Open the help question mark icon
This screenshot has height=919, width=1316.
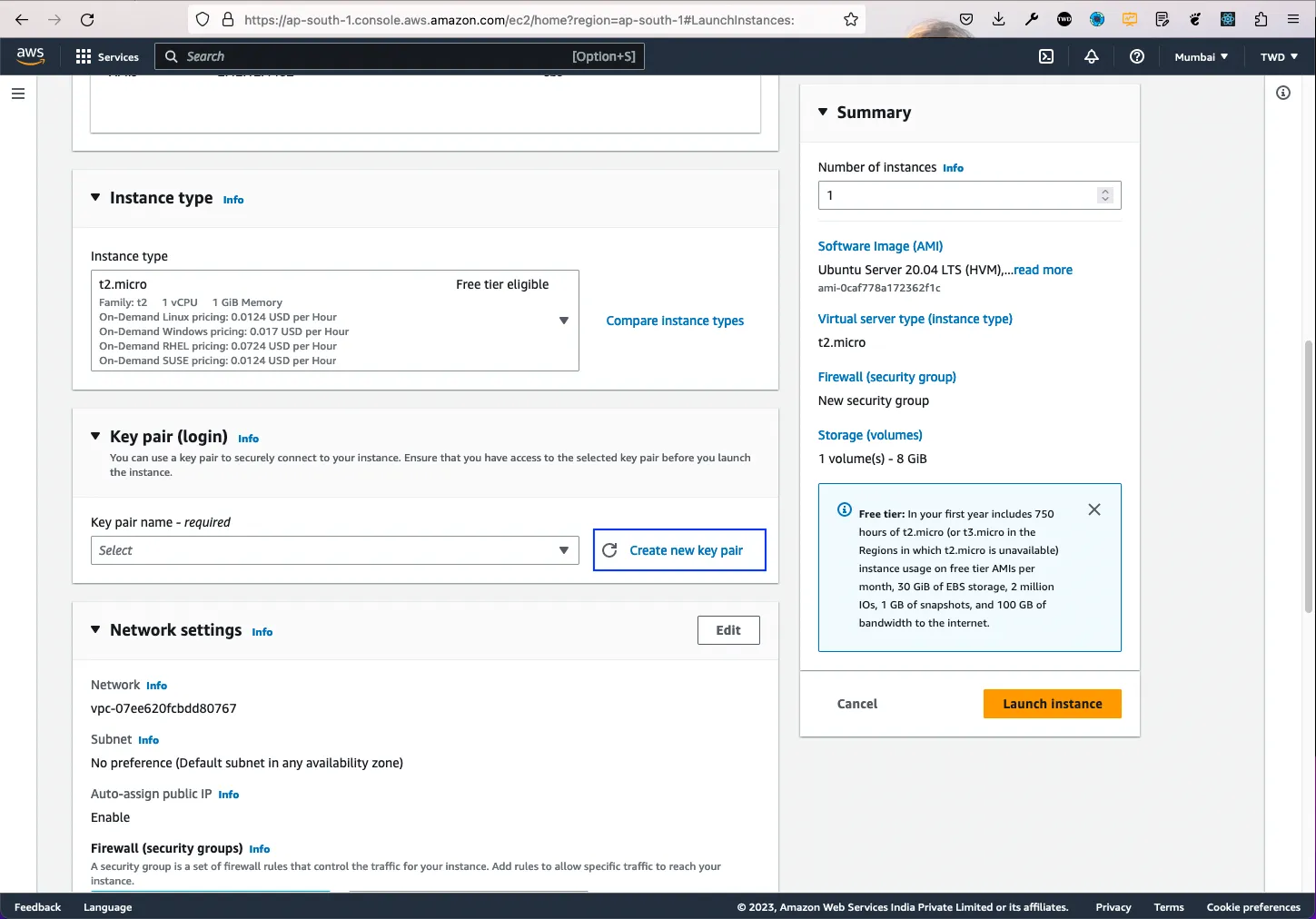pyautogui.click(x=1137, y=56)
